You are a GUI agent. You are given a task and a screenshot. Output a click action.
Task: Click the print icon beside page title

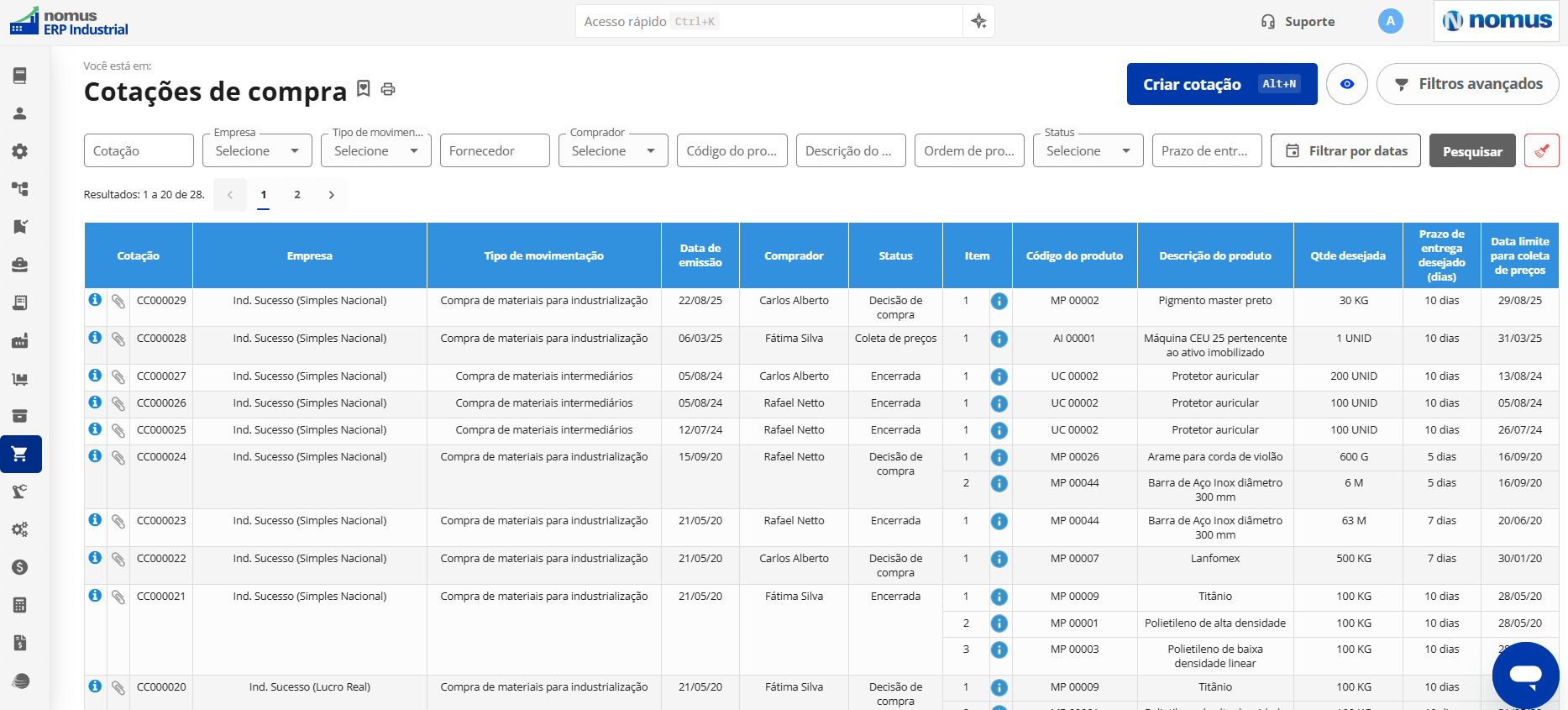click(388, 89)
